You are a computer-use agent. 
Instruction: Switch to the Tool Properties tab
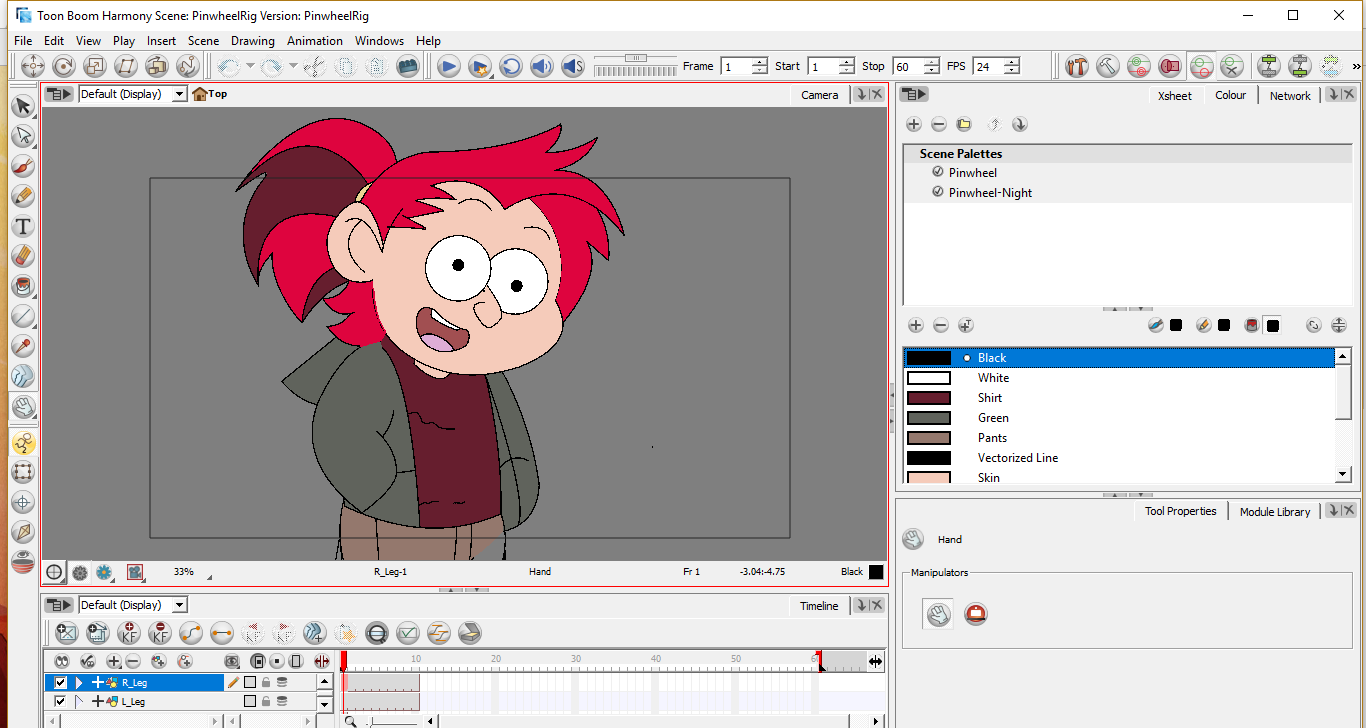pyautogui.click(x=1181, y=511)
